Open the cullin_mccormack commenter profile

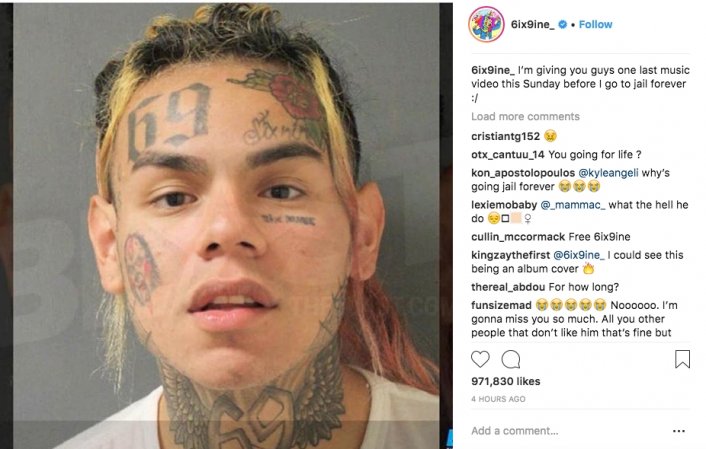pyautogui.click(x=518, y=237)
